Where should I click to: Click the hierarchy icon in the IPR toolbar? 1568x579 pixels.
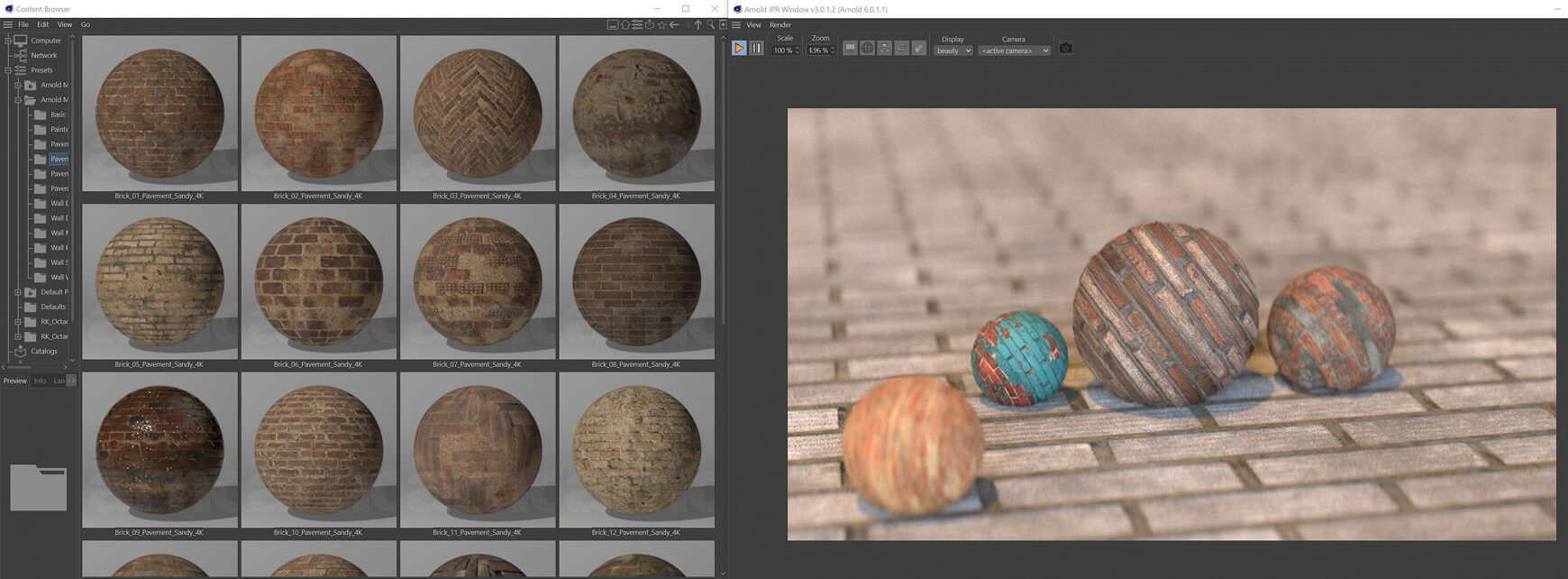(884, 48)
